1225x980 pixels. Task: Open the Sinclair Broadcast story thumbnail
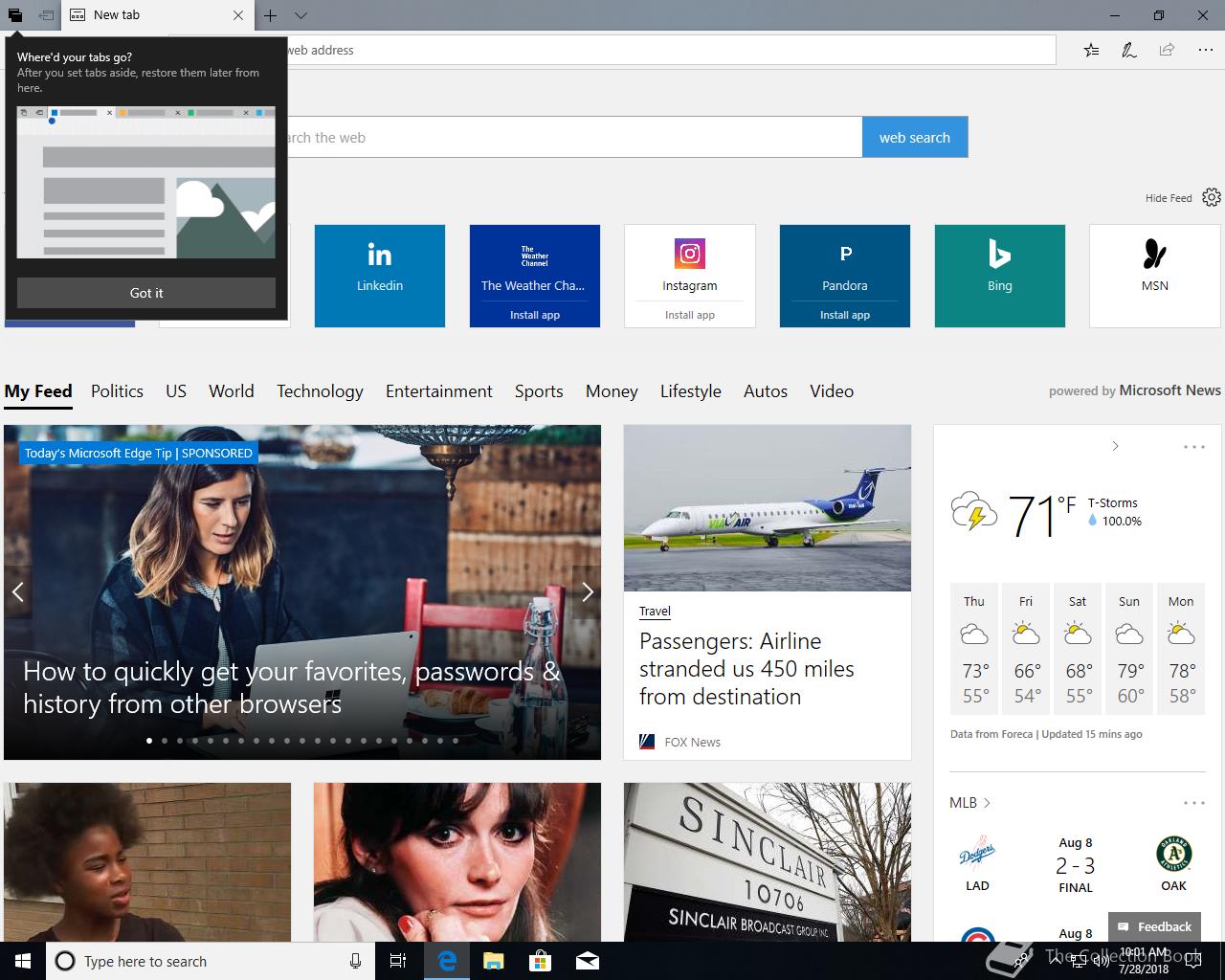pyautogui.click(x=768, y=862)
